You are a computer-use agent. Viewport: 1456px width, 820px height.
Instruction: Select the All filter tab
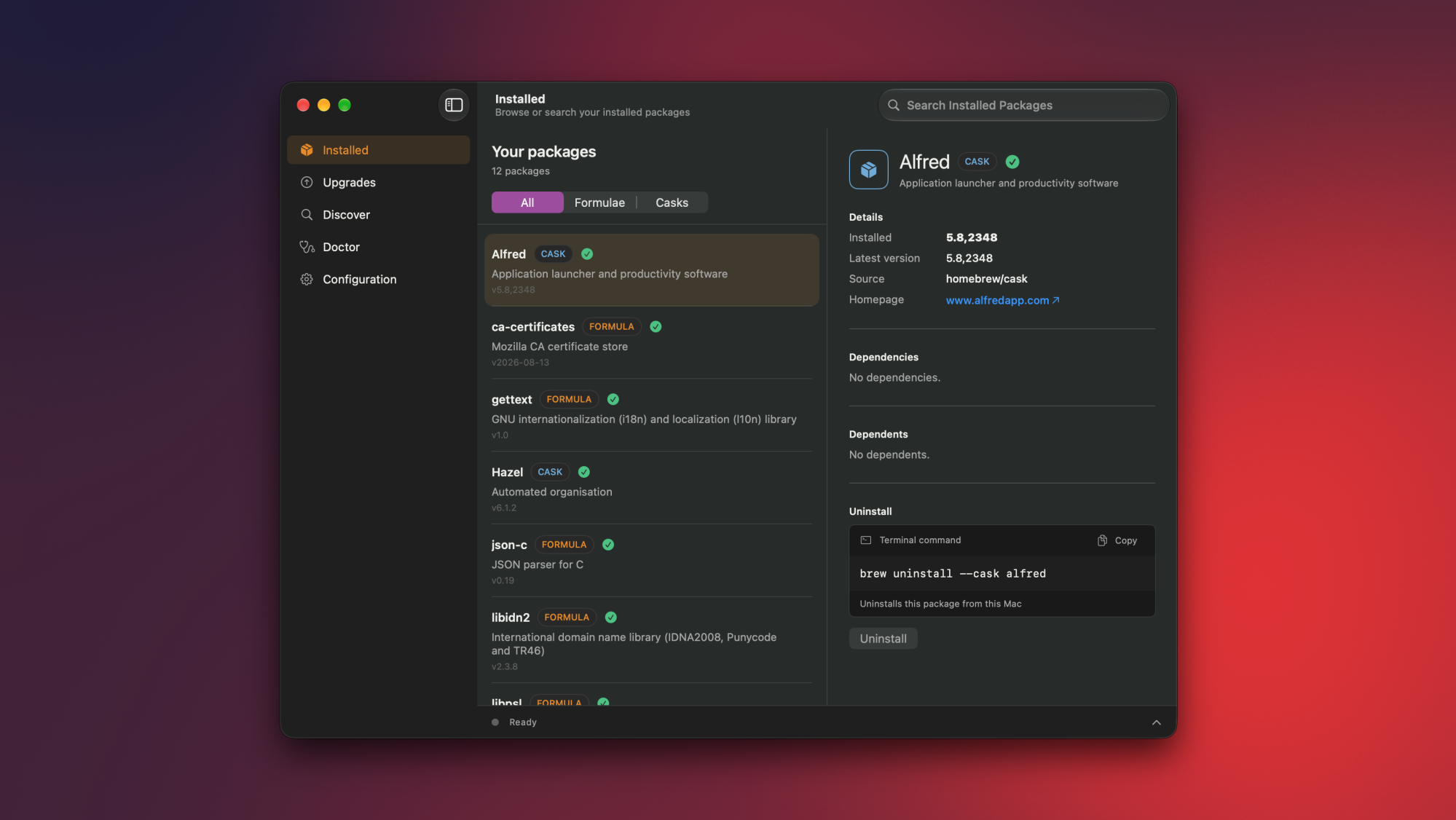527,202
